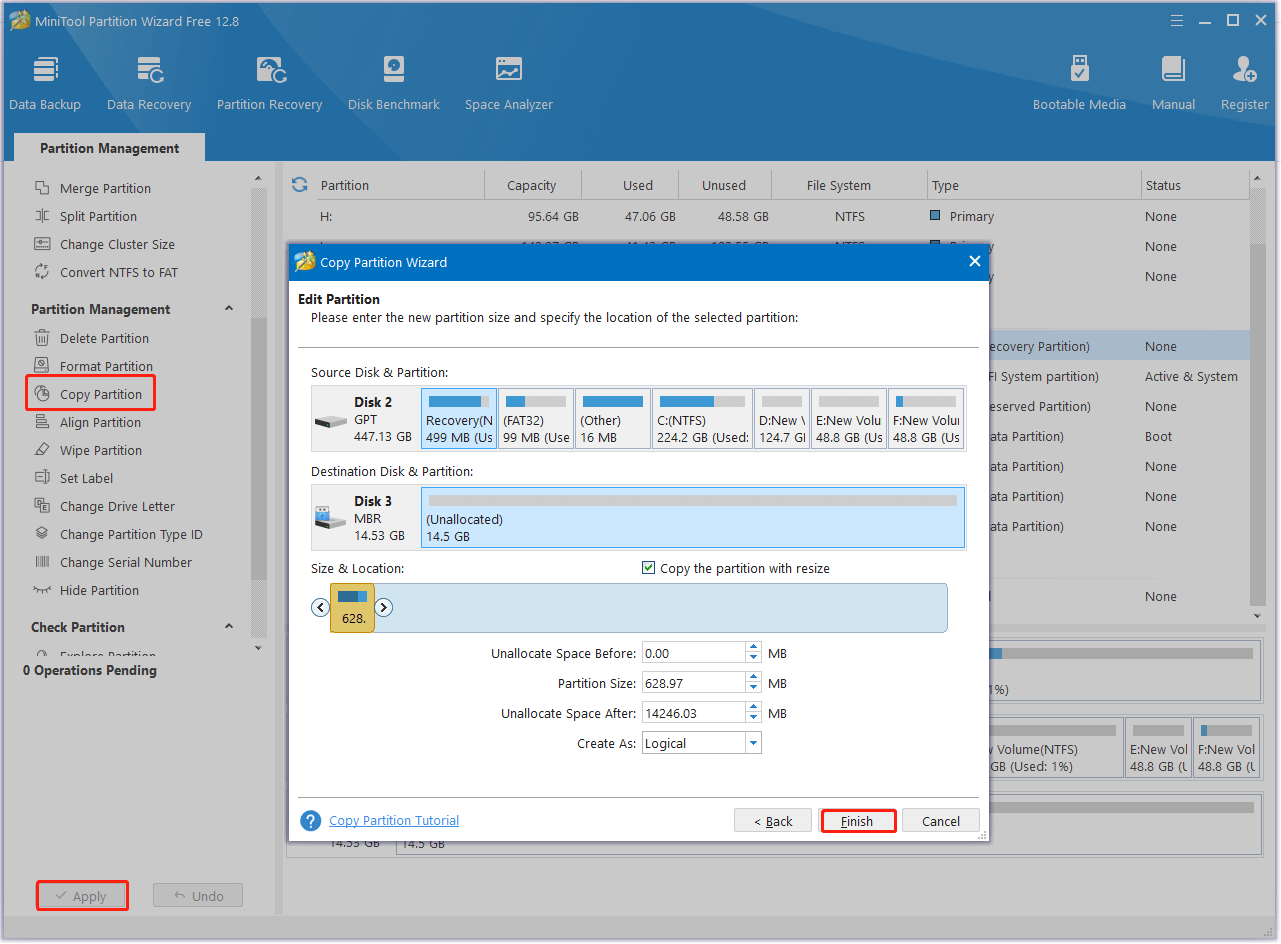Select Wipe Partition in the sidebar
The width and height of the screenshot is (1281, 944).
(x=101, y=450)
